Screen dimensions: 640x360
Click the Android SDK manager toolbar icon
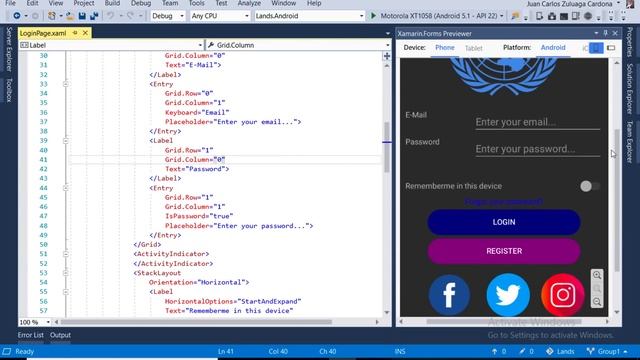point(552,16)
